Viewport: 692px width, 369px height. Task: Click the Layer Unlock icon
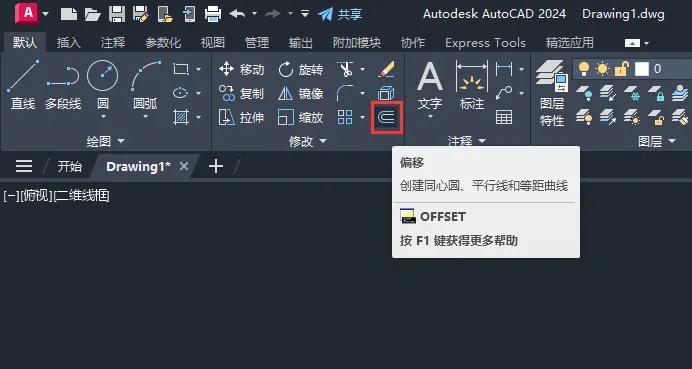coord(656,117)
